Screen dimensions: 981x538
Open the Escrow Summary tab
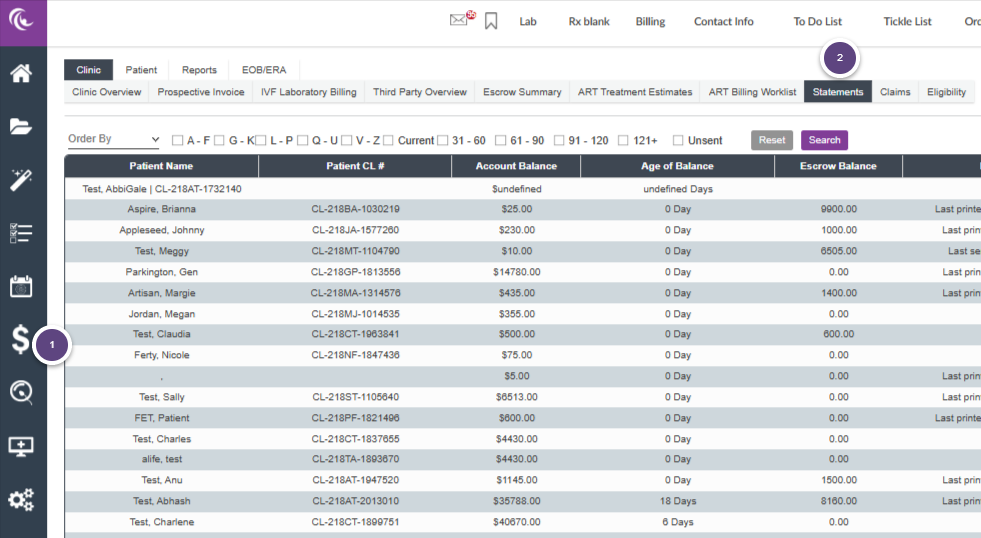(x=521, y=92)
